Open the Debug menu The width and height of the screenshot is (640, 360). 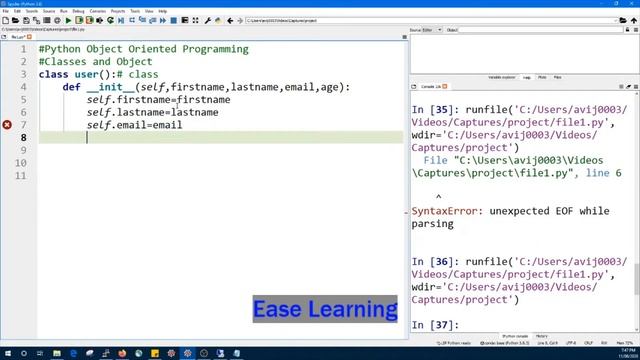click(78, 11)
